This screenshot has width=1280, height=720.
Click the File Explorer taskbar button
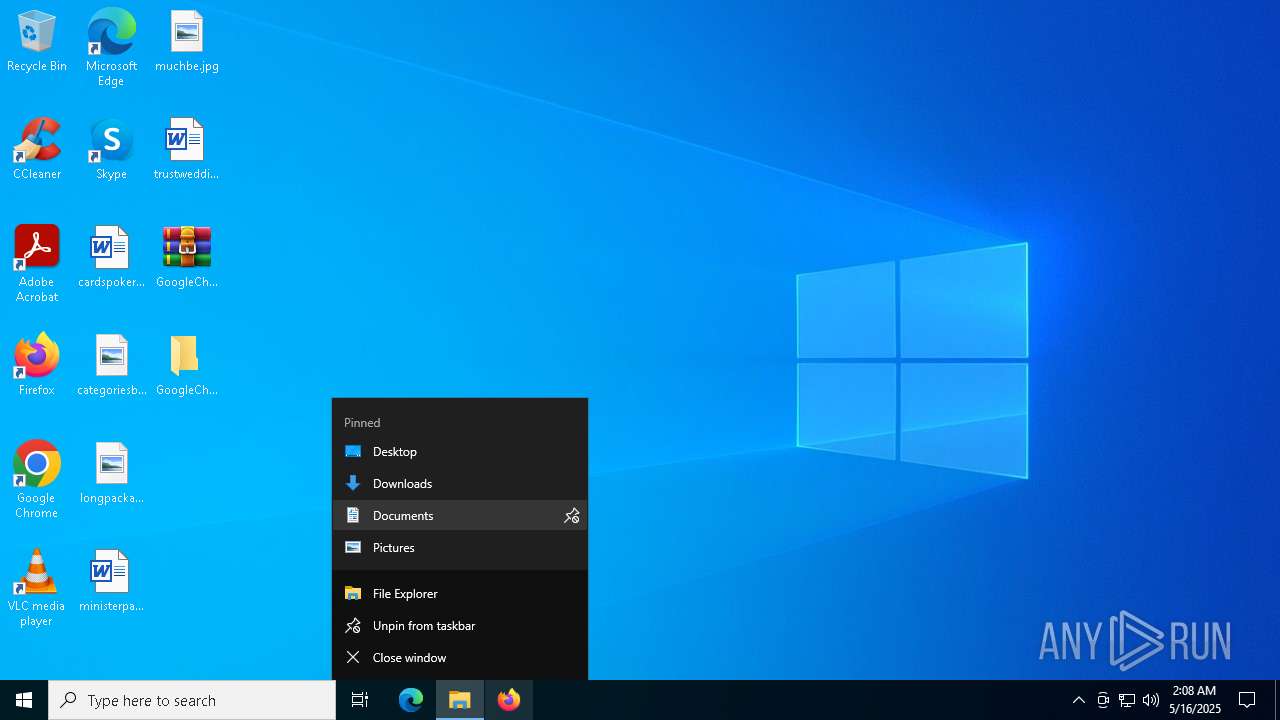point(460,700)
